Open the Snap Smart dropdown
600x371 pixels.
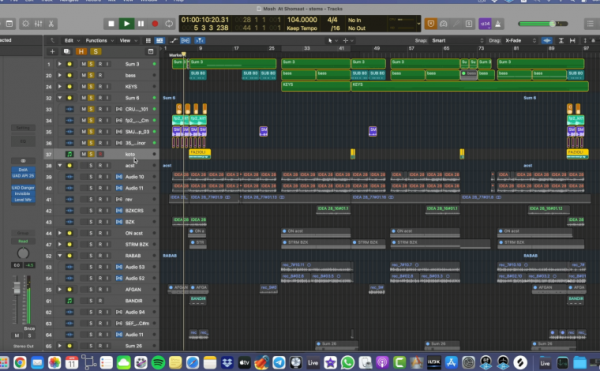[457, 41]
